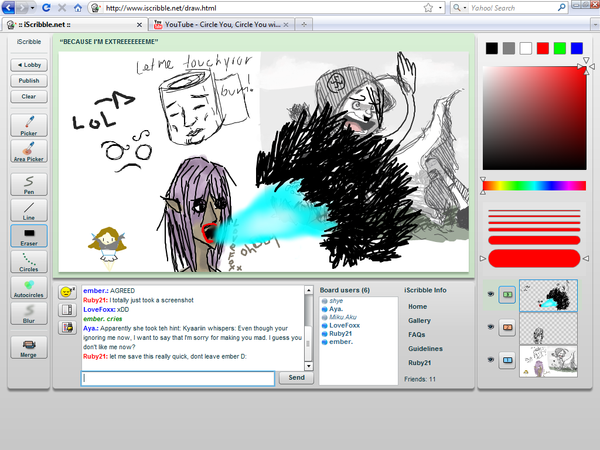Select the Area Picker tool
This screenshot has height=450, width=600.
(29, 151)
